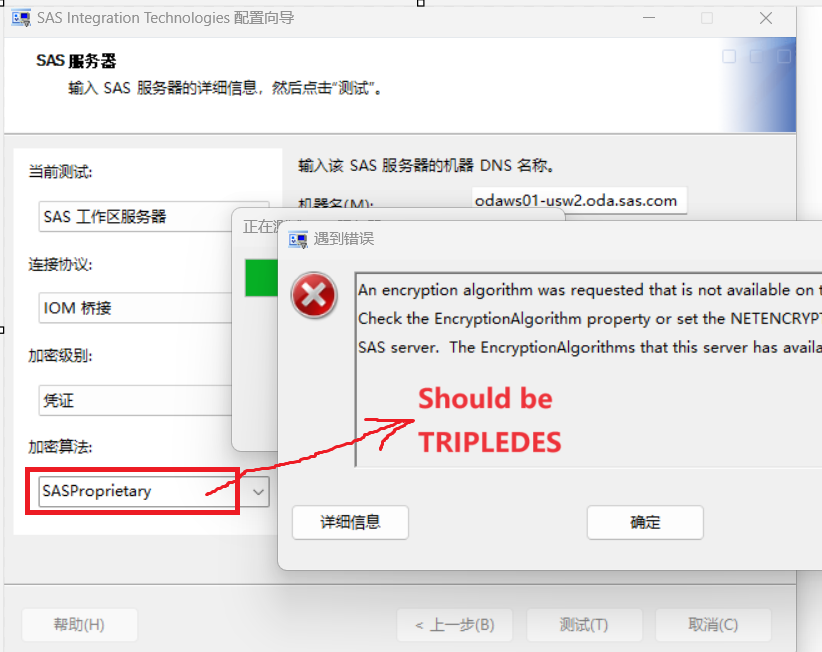Click the green progress bar
Image resolution: width=822 pixels, height=652 pixels.
[261, 278]
